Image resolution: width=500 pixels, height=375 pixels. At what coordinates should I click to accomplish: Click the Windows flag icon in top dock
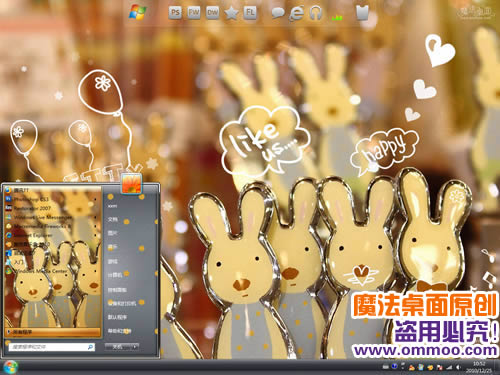click(138, 13)
